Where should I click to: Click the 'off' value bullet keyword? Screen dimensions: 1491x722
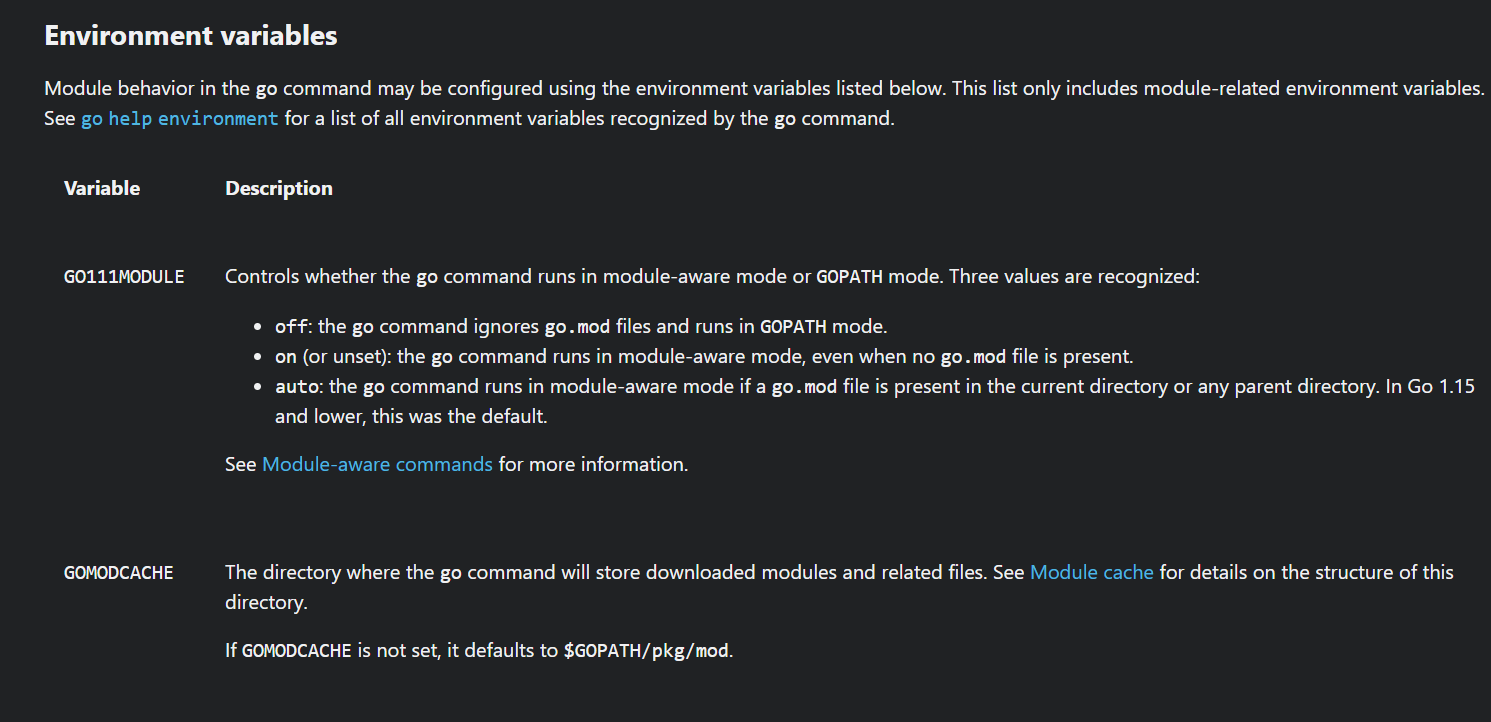[291, 326]
